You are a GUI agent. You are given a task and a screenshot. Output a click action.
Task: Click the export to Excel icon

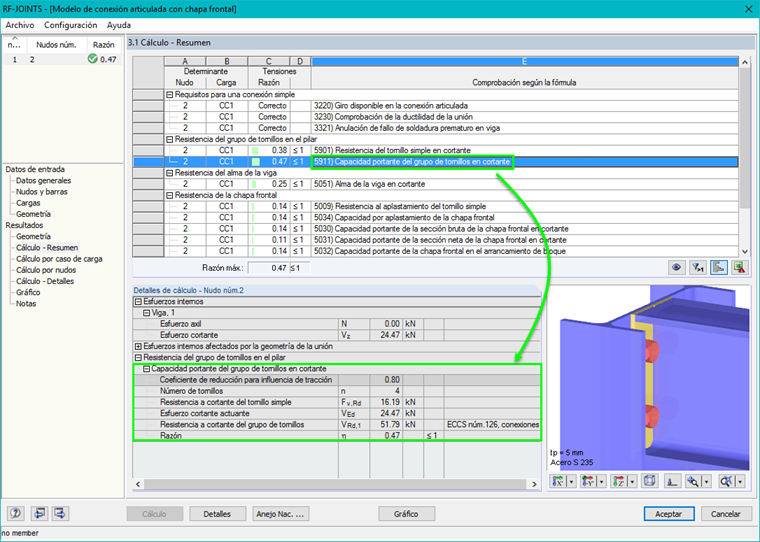pyautogui.click(x=740, y=267)
